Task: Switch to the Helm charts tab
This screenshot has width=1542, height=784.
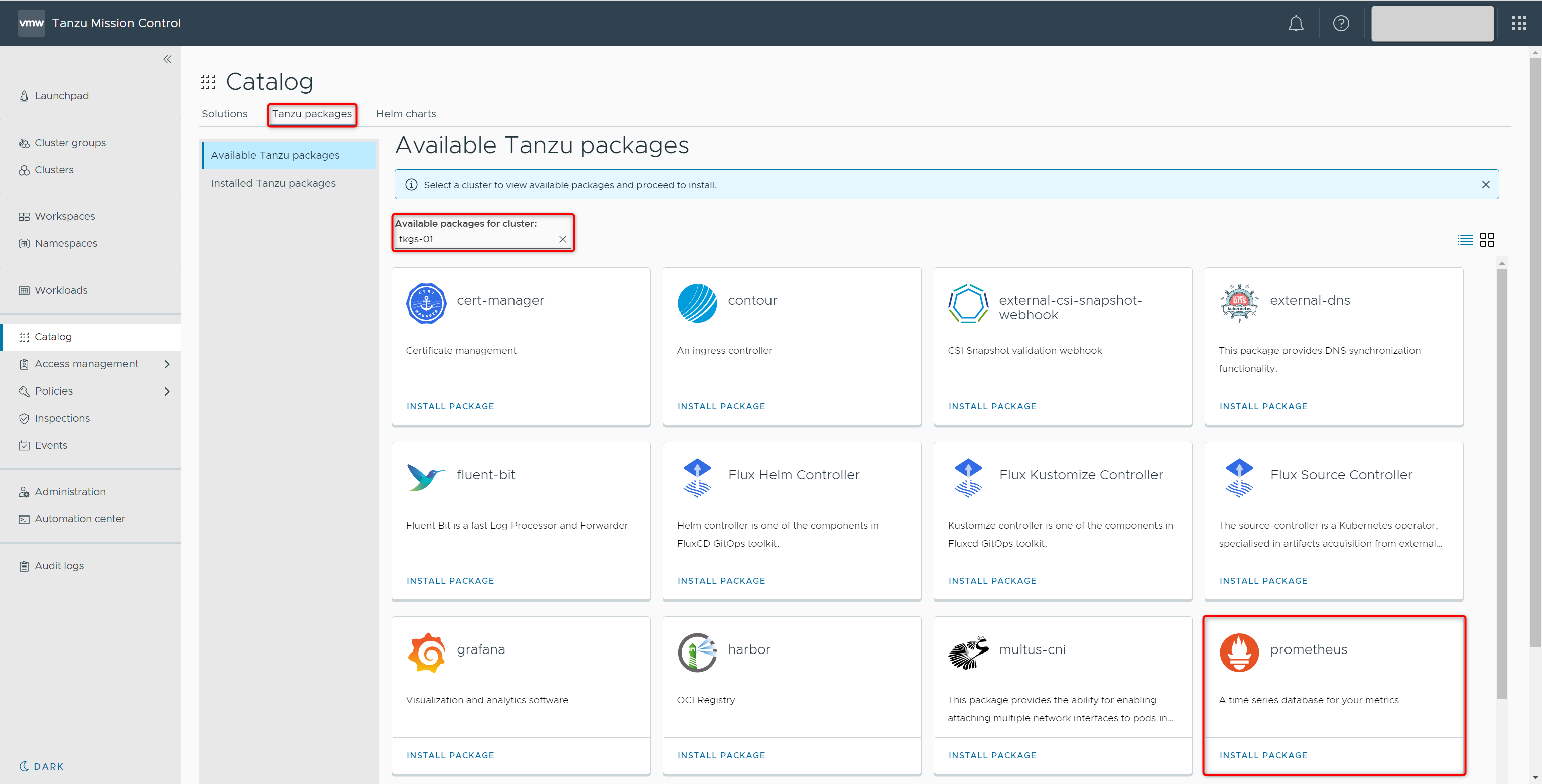Action: tap(406, 114)
